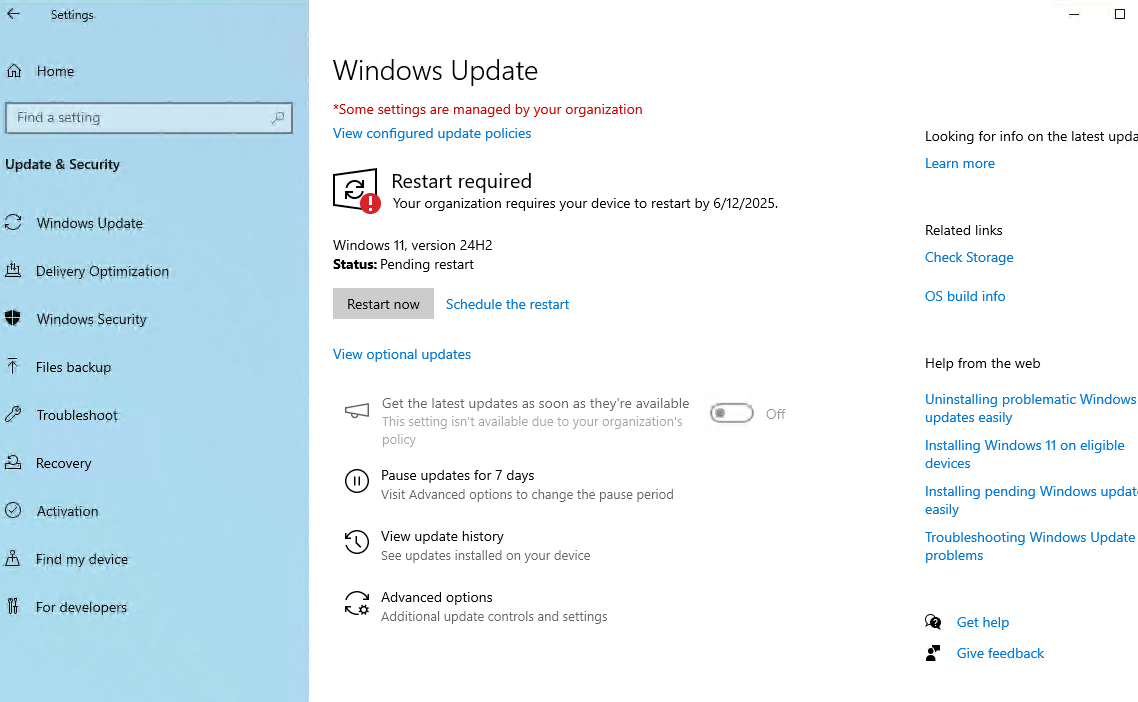Click the Find a setting search box
The width and height of the screenshot is (1138, 702).
pyautogui.click(x=149, y=118)
